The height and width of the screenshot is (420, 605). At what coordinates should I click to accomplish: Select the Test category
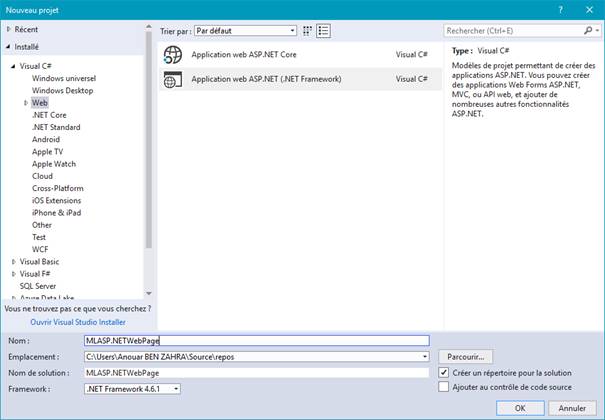click(39, 237)
